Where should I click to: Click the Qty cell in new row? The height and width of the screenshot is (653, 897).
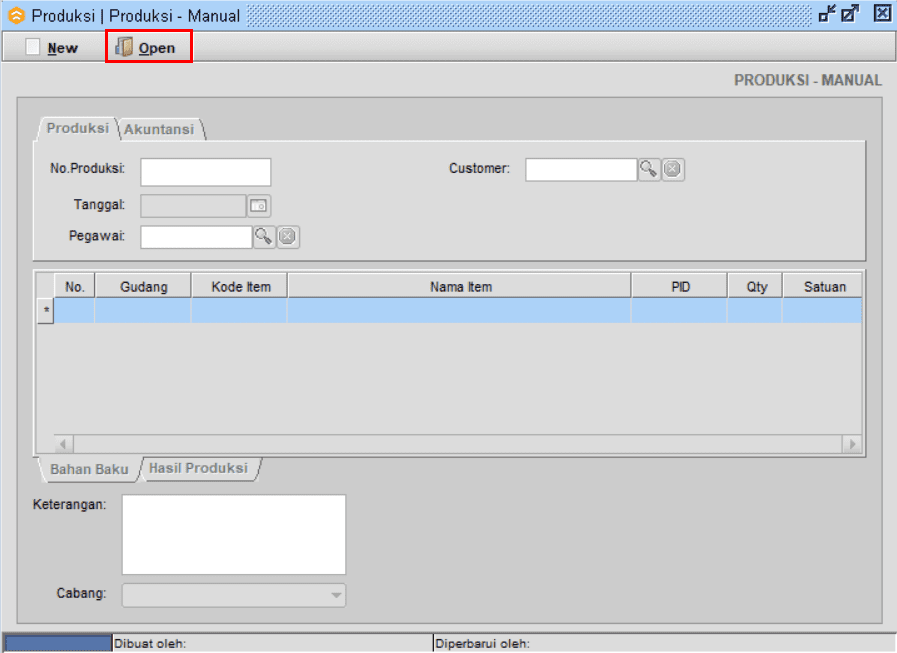[x=755, y=311]
